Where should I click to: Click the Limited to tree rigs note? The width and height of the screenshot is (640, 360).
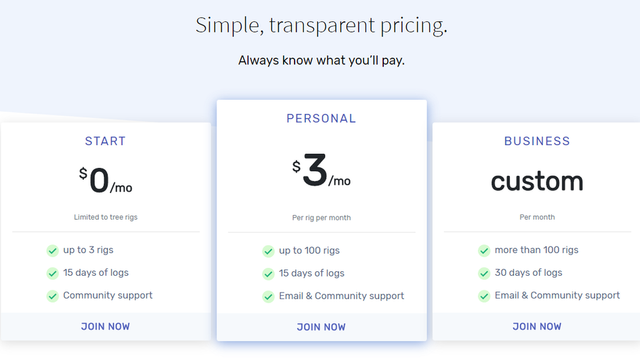point(106,217)
